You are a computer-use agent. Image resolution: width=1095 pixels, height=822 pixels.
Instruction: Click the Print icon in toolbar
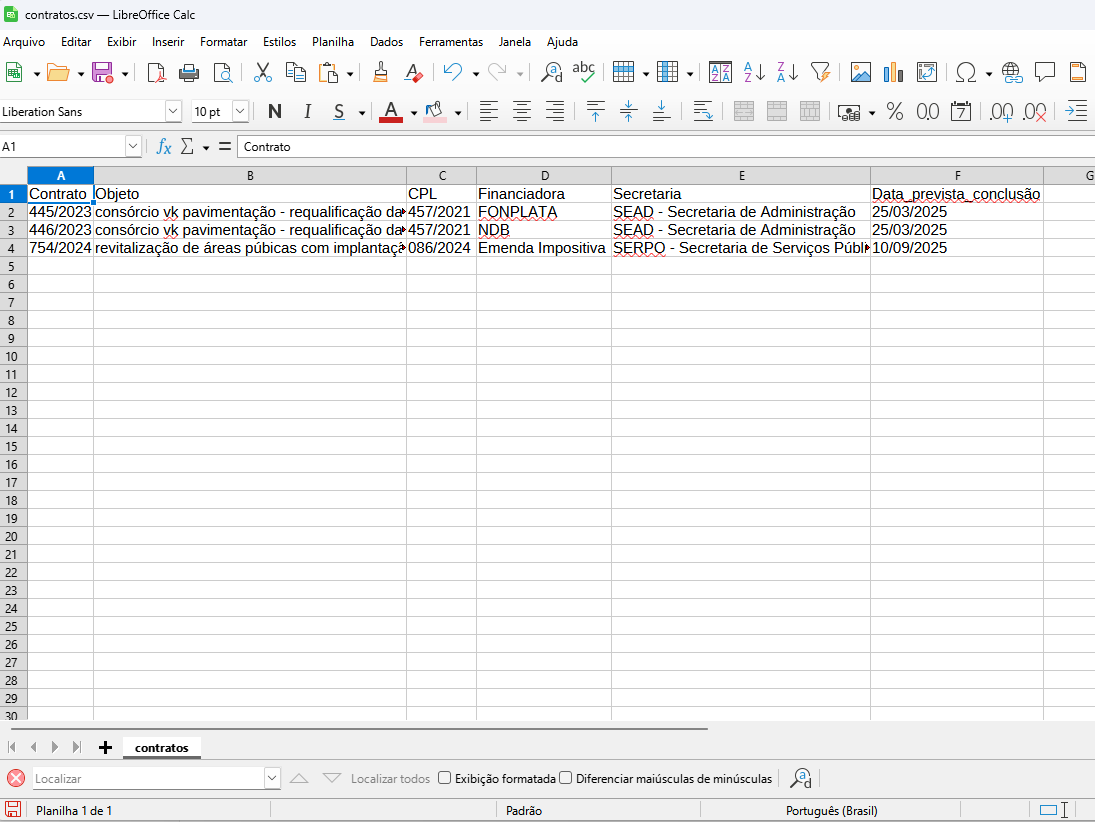point(189,72)
